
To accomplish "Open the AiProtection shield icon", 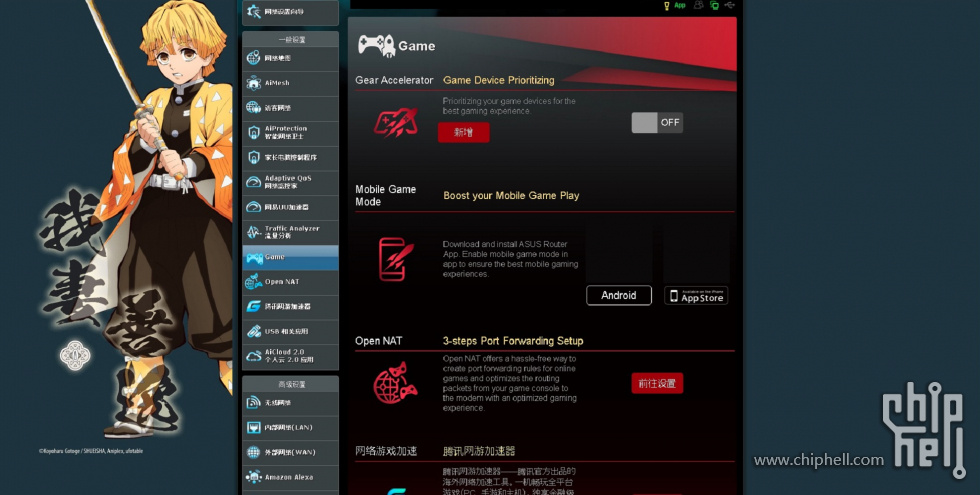I will click(253, 132).
